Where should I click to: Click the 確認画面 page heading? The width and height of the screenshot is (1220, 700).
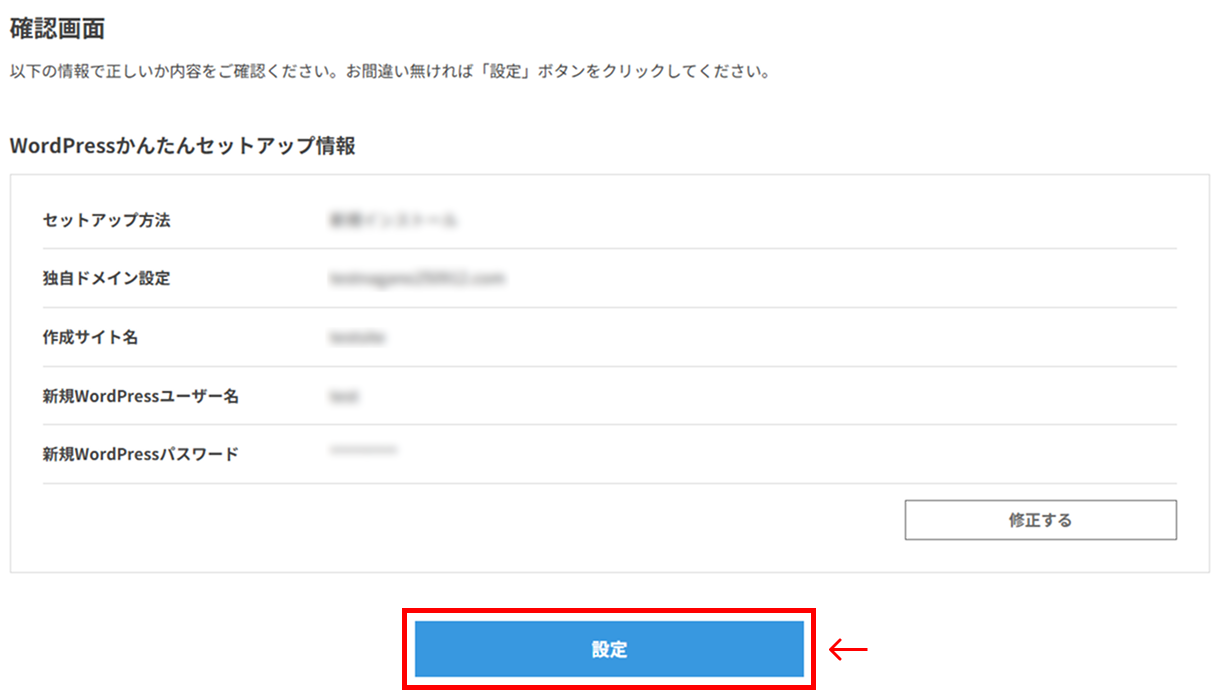[x=57, y=29]
